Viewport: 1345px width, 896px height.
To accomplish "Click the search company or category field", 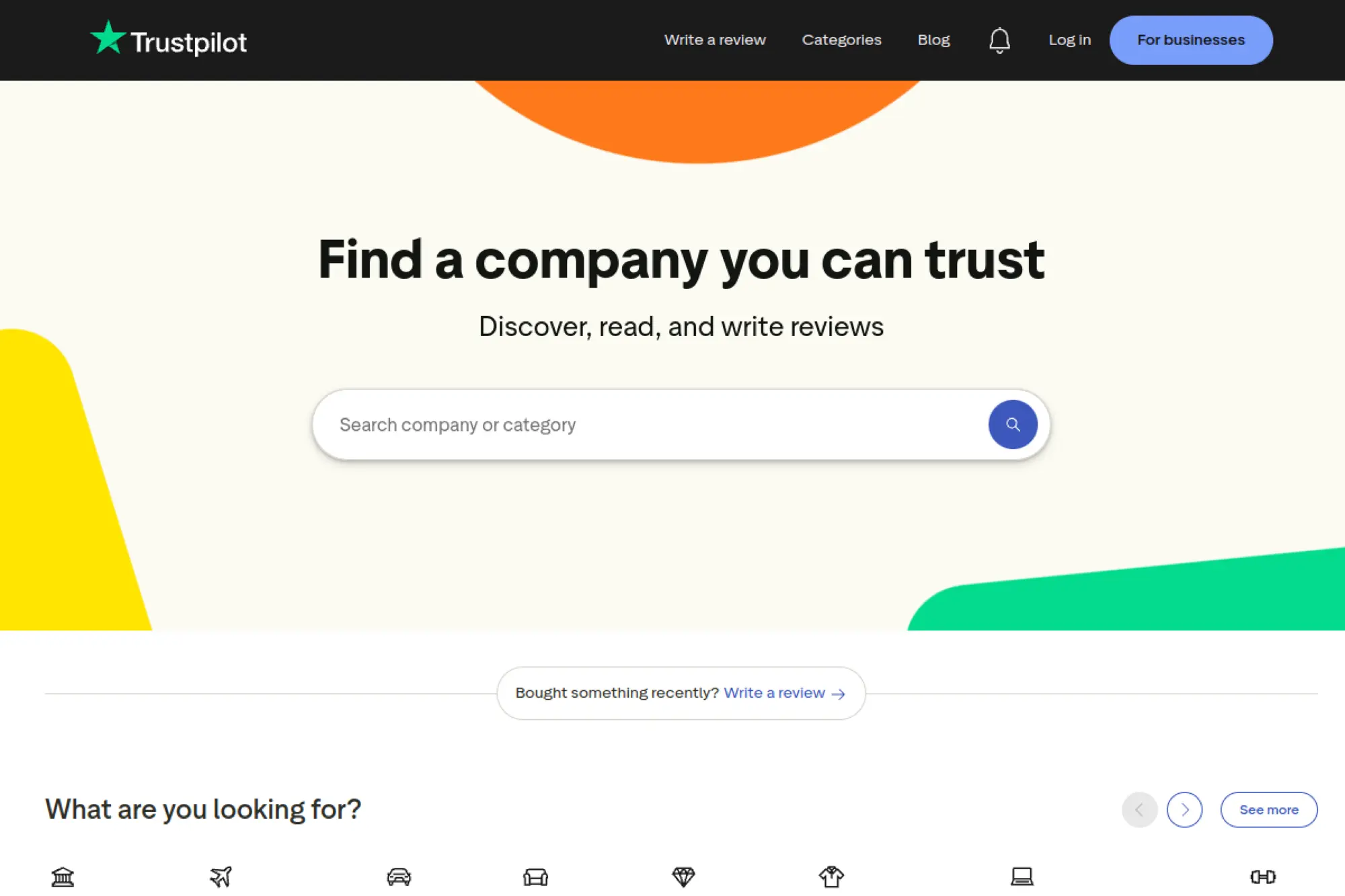I will click(x=605, y=424).
